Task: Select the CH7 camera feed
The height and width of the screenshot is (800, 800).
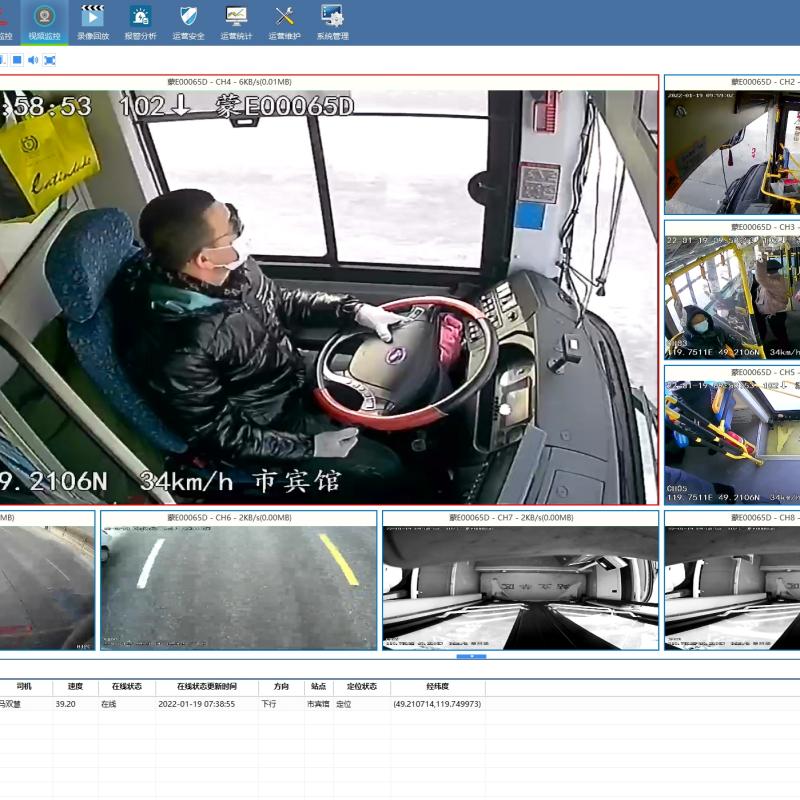Action: pyautogui.click(x=520, y=587)
